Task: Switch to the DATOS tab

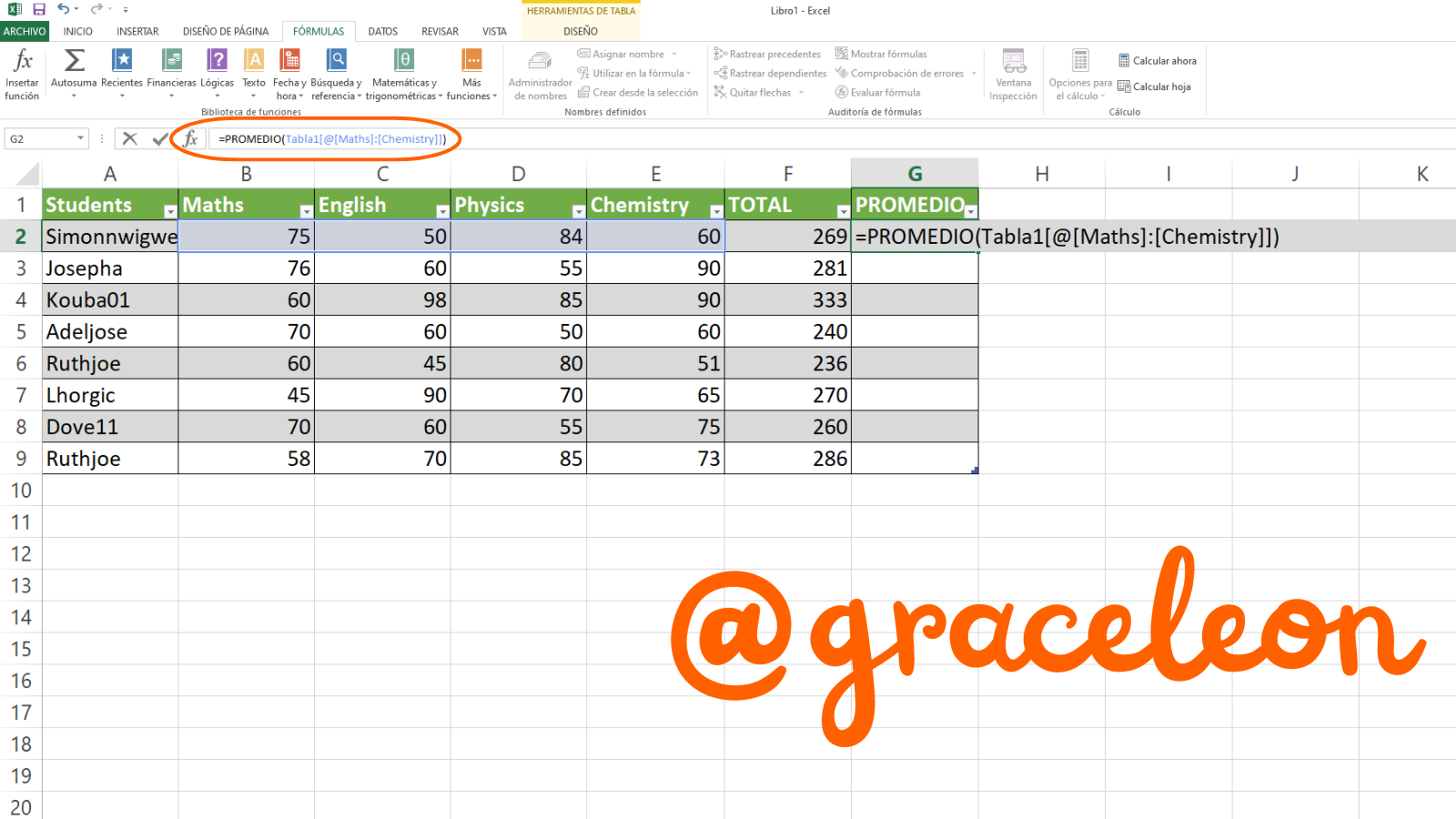Action: (383, 31)
